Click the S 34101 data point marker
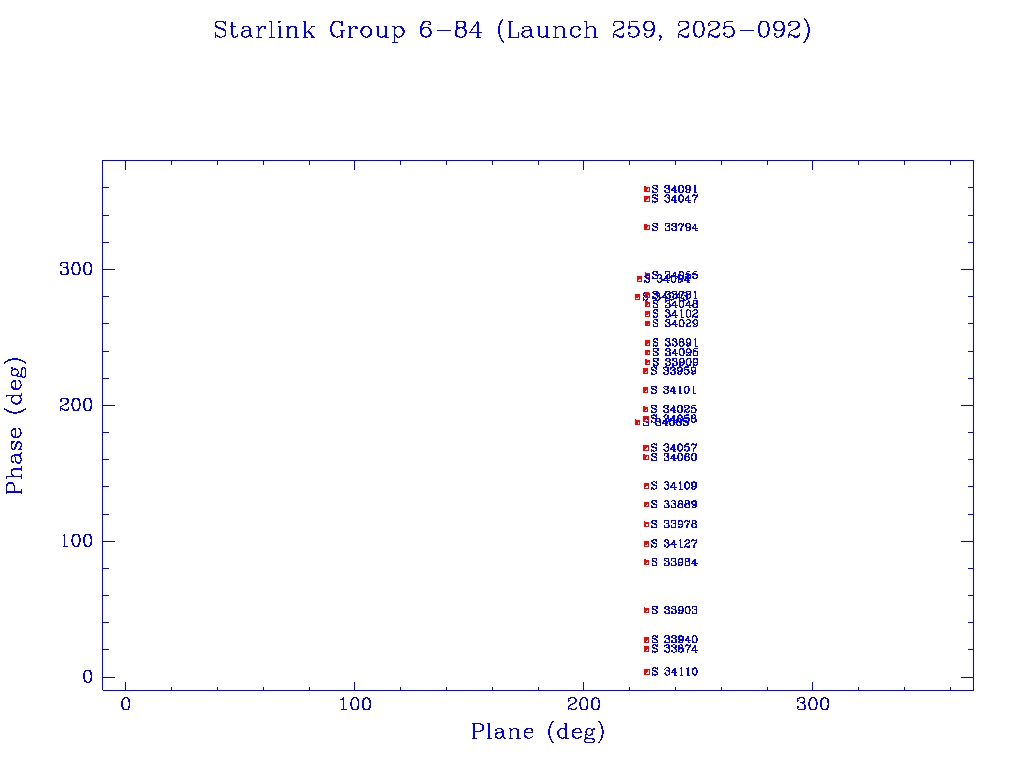1024x768 pixels. point(646,390)
